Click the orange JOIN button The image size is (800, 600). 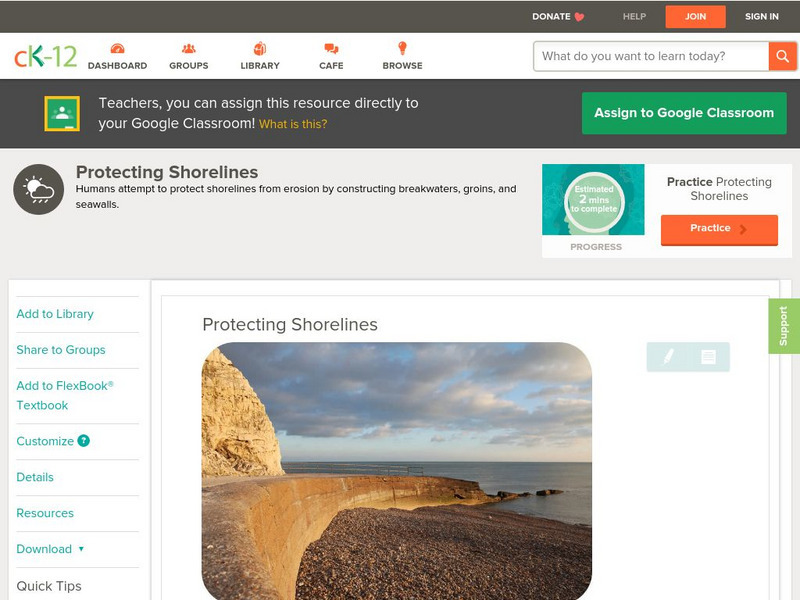pos(695,17)
